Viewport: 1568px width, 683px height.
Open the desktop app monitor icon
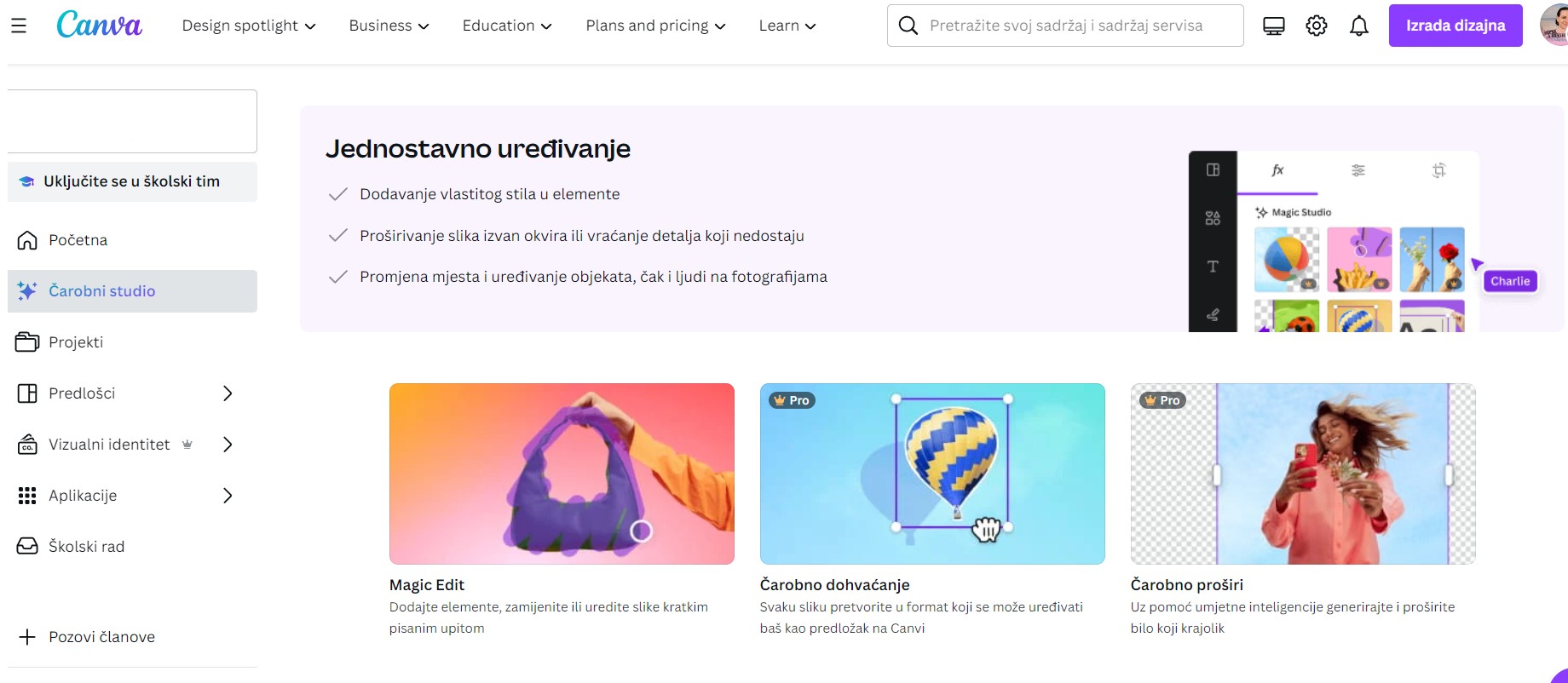(x=1274, y=26)
